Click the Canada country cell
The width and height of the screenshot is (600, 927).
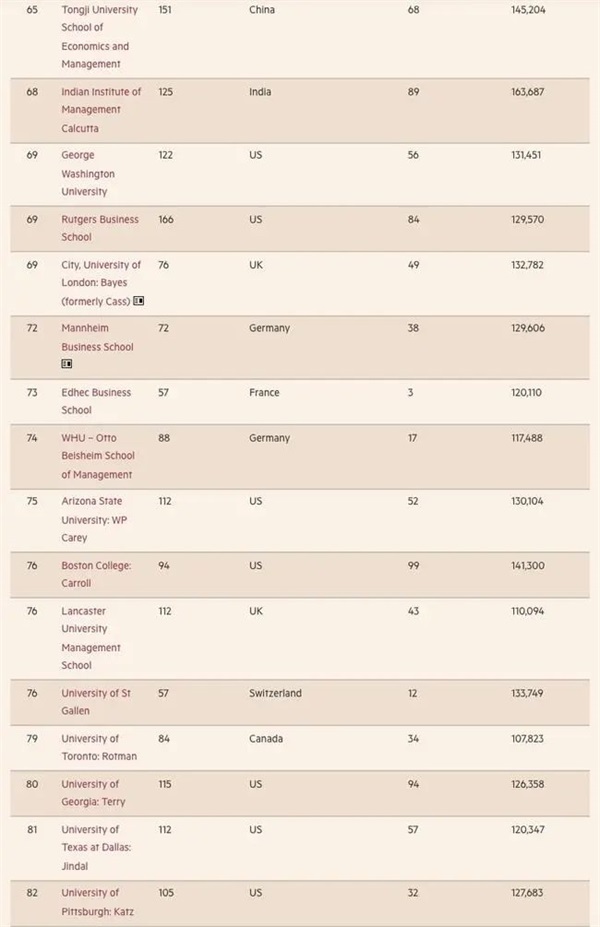[x=266, y=739]
